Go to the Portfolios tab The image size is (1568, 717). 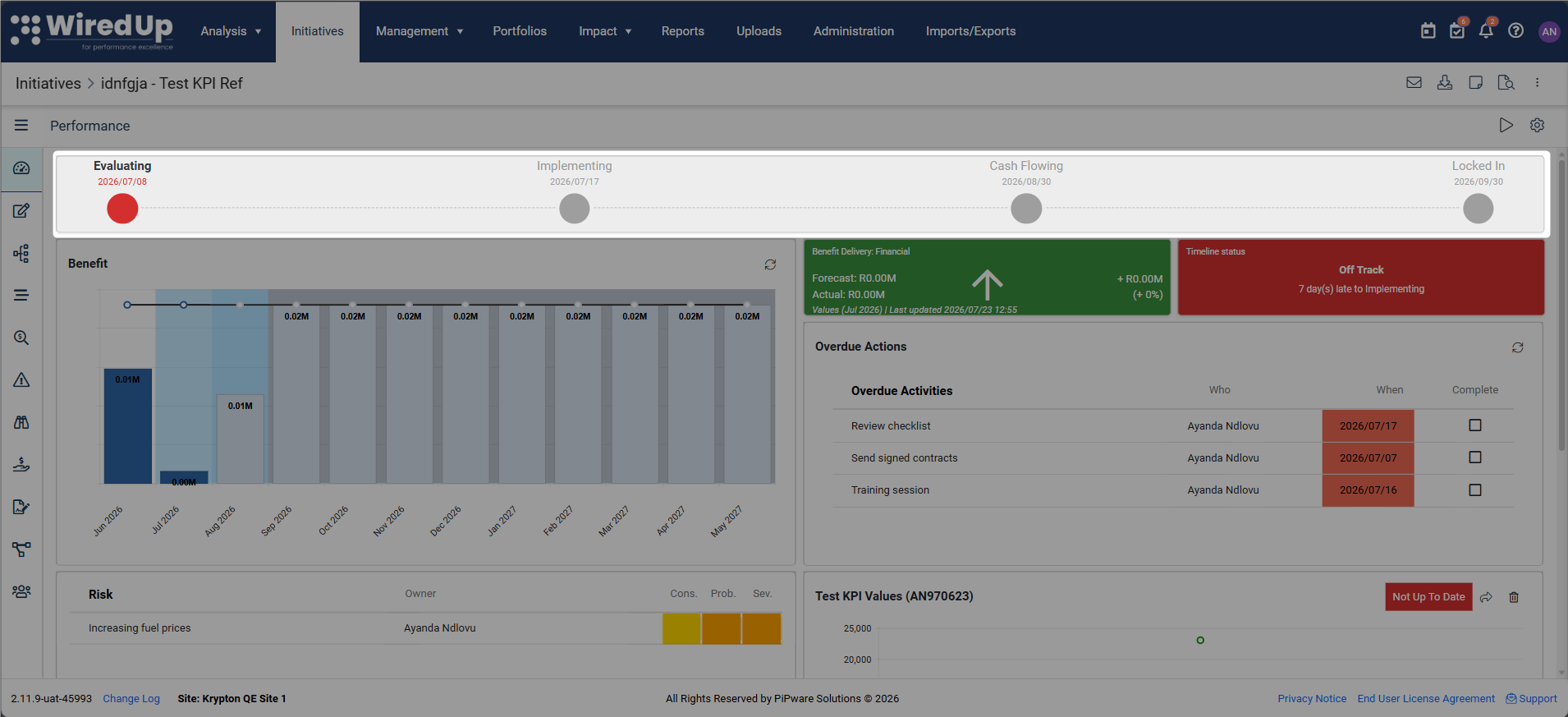tap(520, 31)
